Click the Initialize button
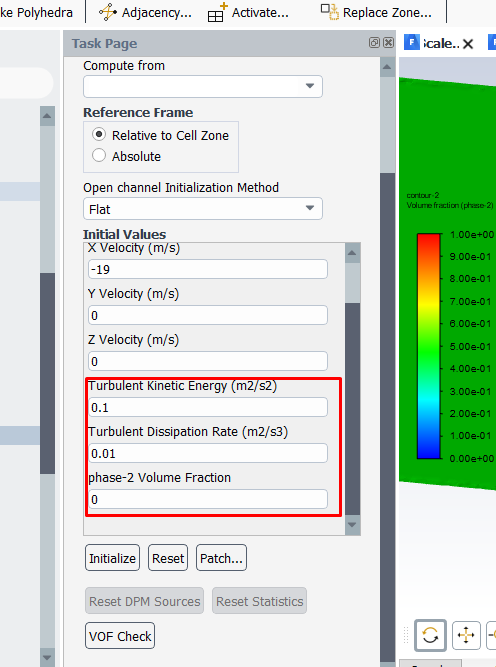 [x=112, y=558]
